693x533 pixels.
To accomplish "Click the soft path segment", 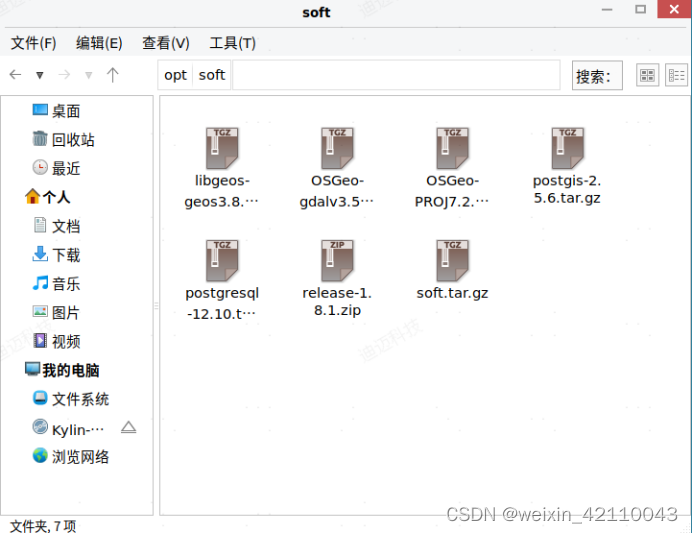I will click(212, 75).
